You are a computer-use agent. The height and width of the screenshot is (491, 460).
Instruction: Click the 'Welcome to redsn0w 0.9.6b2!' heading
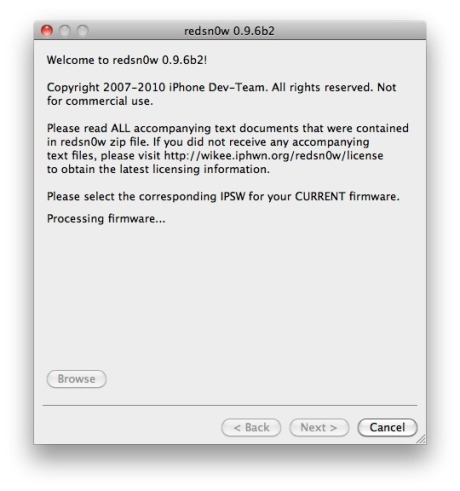127,60
